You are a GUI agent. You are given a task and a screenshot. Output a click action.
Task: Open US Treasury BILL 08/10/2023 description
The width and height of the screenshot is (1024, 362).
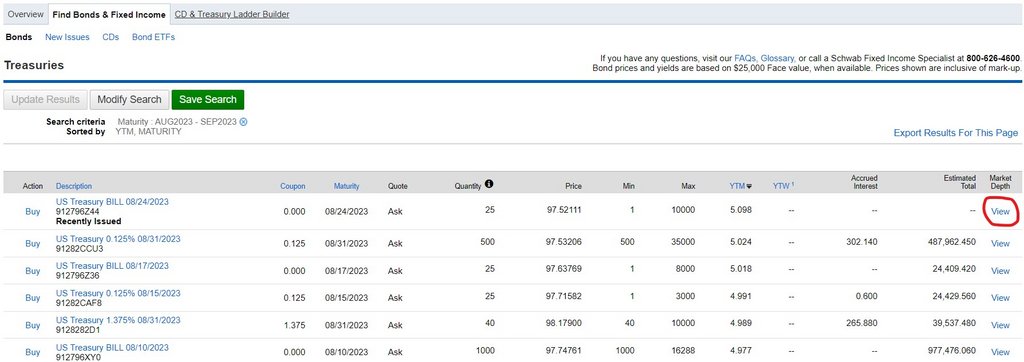point(112,348)
